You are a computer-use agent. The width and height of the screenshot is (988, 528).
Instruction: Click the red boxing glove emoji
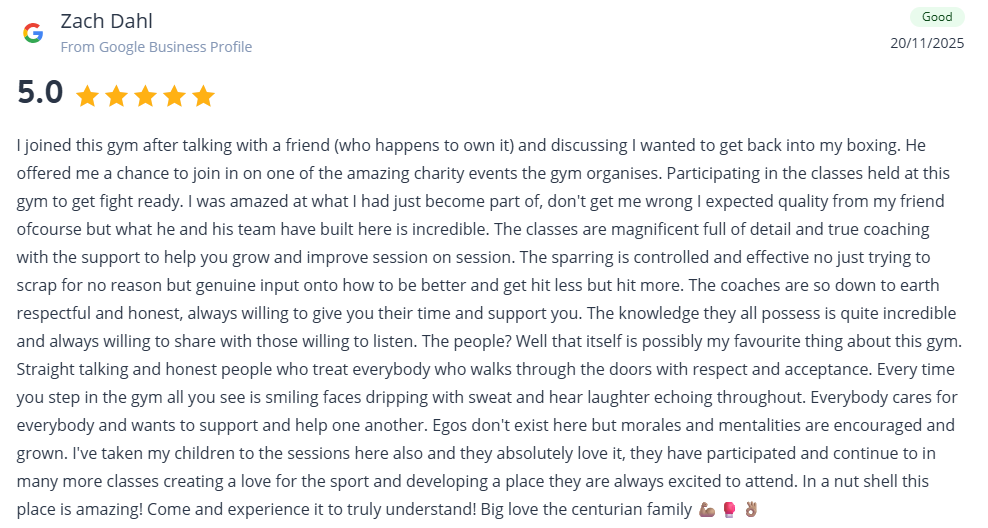click(729, 509)
